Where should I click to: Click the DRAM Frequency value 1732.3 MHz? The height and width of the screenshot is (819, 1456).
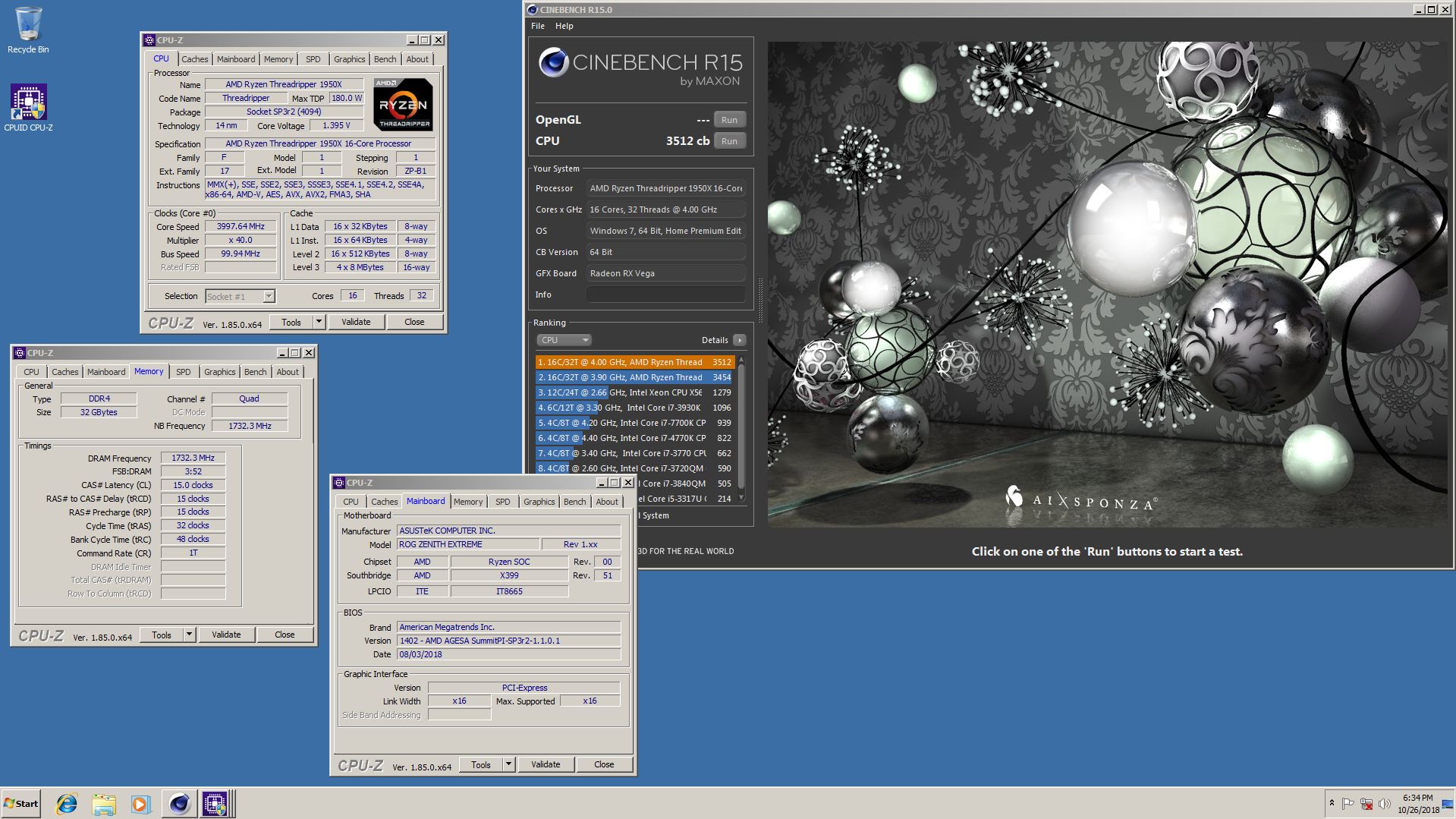point(193,458)
